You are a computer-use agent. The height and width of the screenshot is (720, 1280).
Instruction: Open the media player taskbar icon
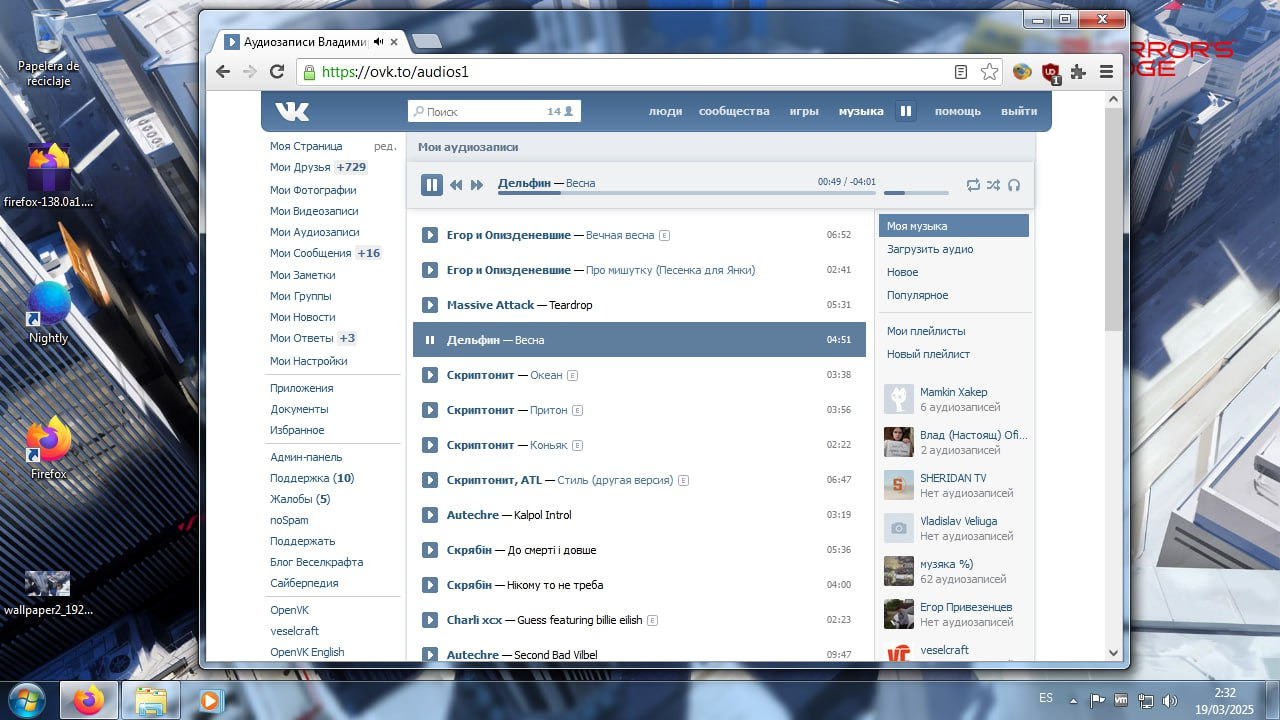click(x=210, y=700)
